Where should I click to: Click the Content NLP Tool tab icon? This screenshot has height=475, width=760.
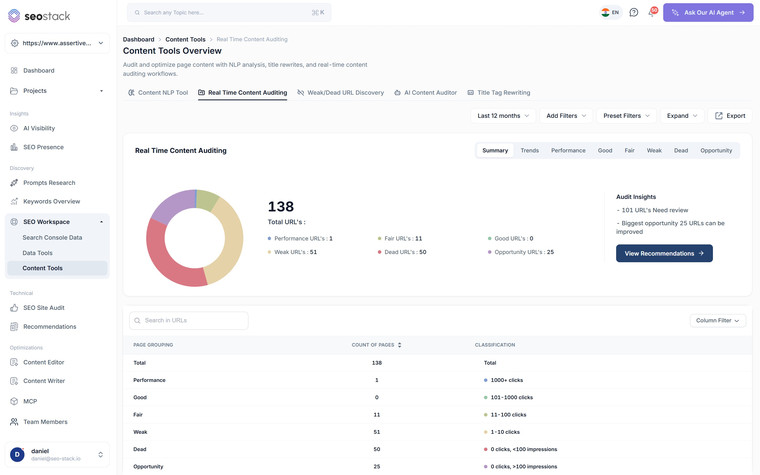pos(131,93)
